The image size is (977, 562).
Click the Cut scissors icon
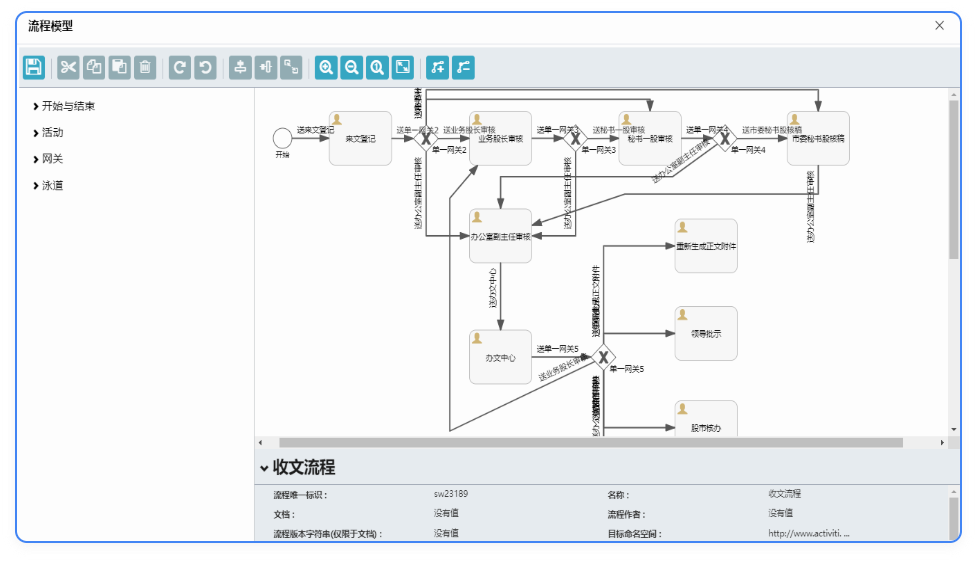click(68, 67)
